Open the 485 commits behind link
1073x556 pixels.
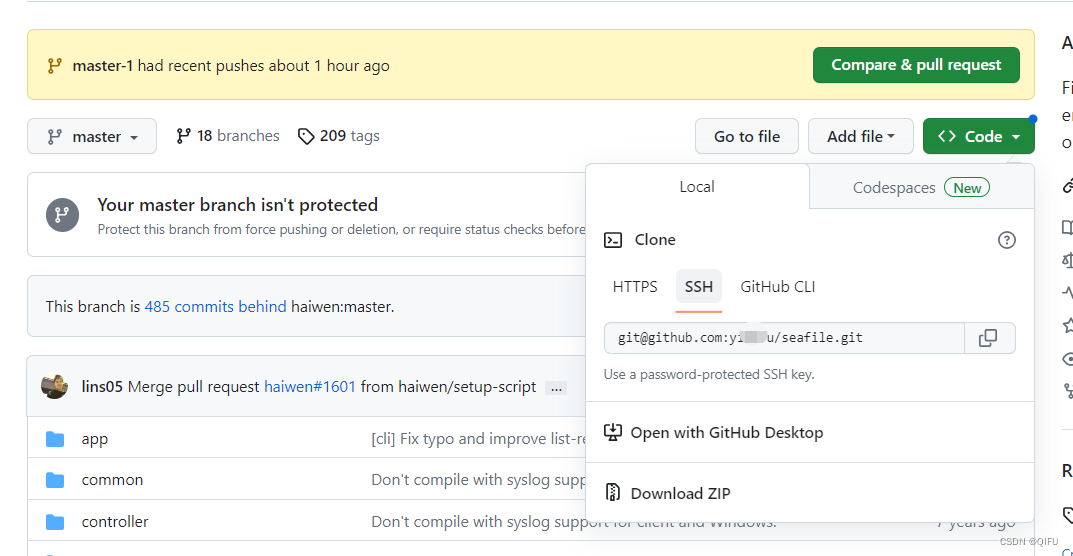215,307
